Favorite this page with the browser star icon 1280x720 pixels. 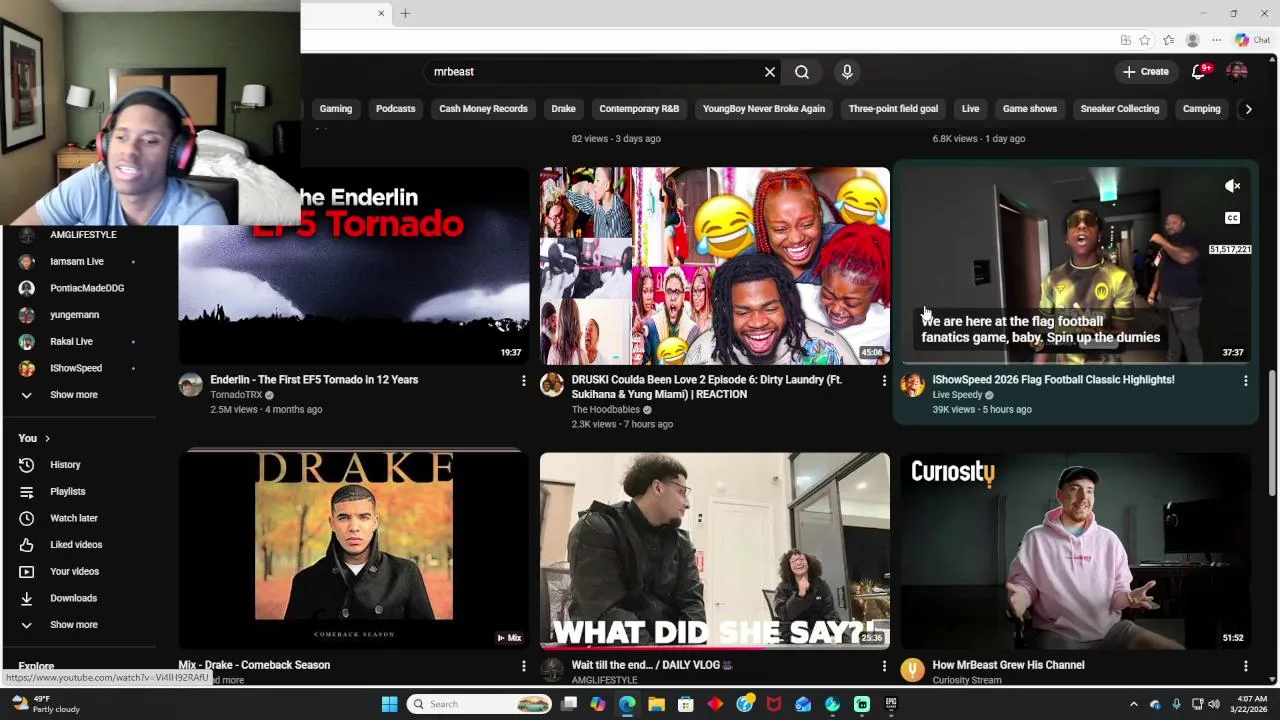1145,40
